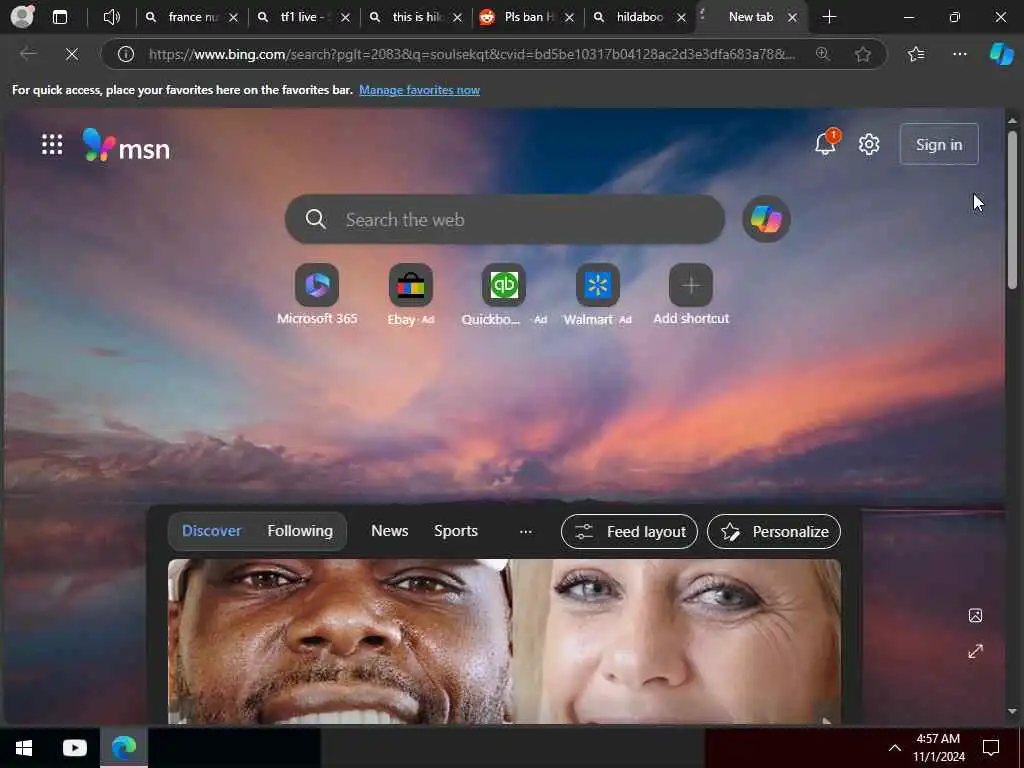Screen dimensions: 1024x768
Task: Open the Sports feed tab
Action: pos(456,531)
